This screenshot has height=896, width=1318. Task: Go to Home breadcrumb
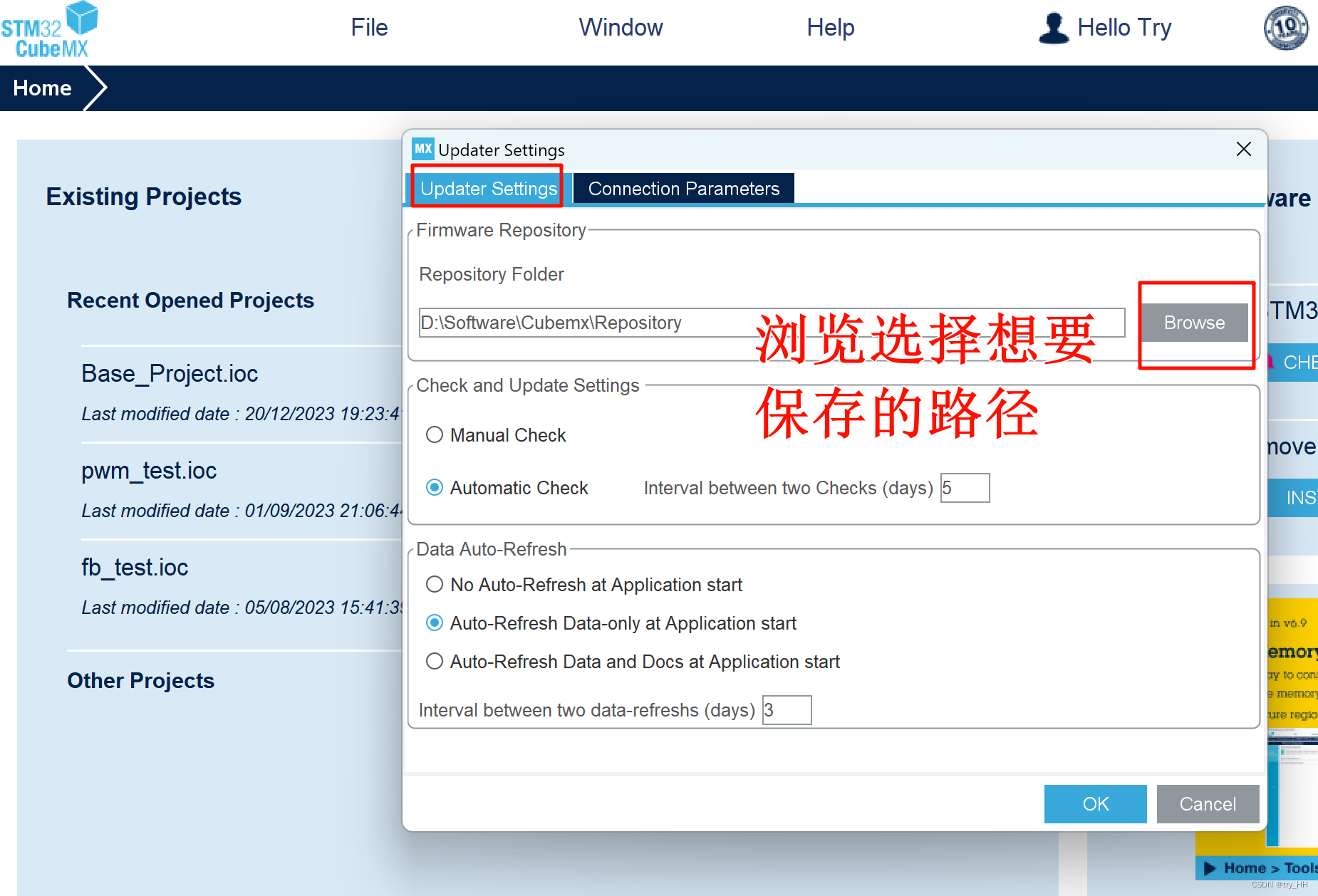43,88
